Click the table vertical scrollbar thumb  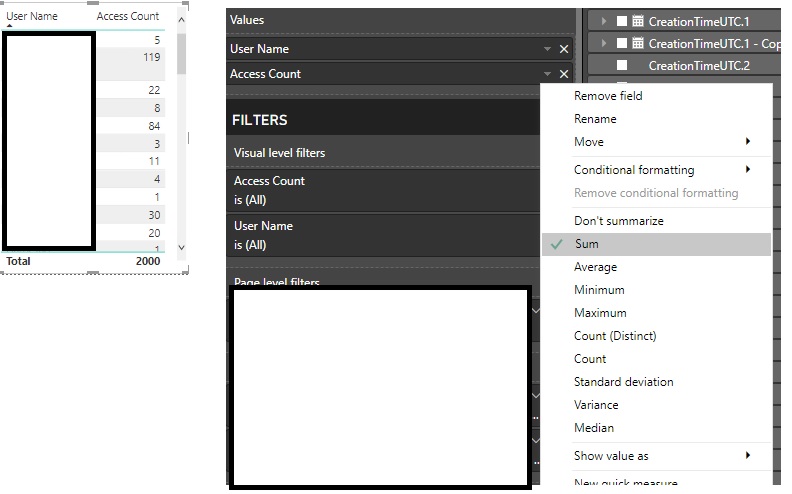point(181,54)
